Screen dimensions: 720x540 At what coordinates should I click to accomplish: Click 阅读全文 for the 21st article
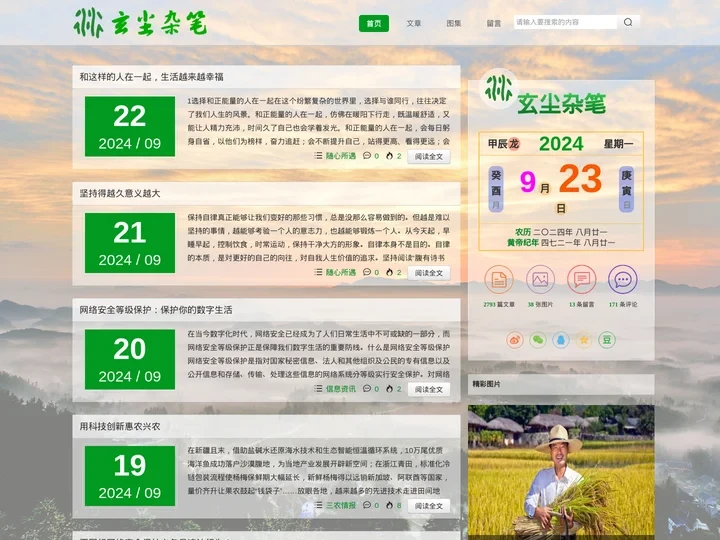click(x=429, y=273)
